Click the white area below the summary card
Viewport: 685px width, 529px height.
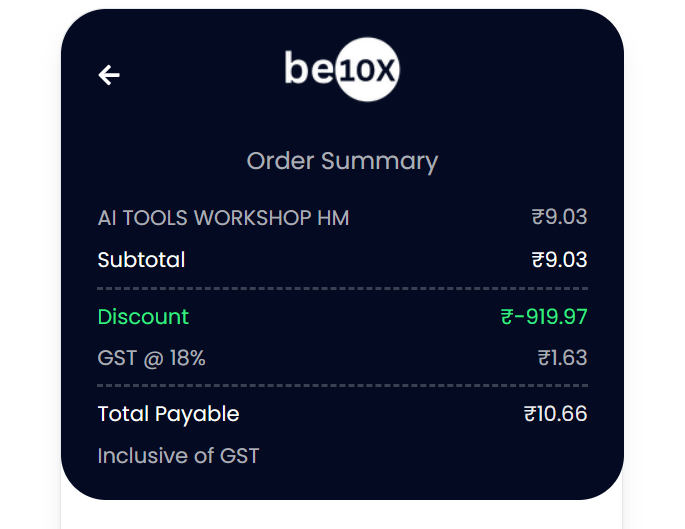point(342,515)
